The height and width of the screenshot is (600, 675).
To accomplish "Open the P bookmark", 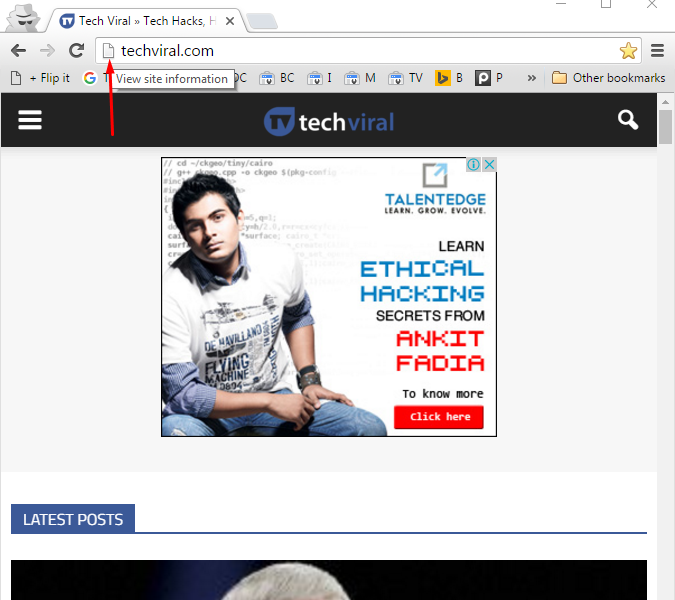I will click(489, 78).
